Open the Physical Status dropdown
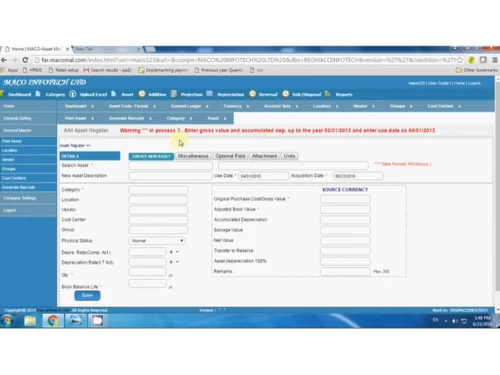500x375 pixels. click(157, 241)
